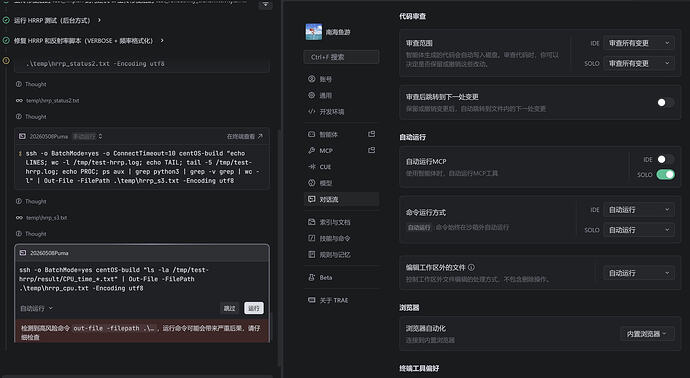690x378 pixels.
Task: Open the 通用 general settings icon
Action: tap(312, 95)
